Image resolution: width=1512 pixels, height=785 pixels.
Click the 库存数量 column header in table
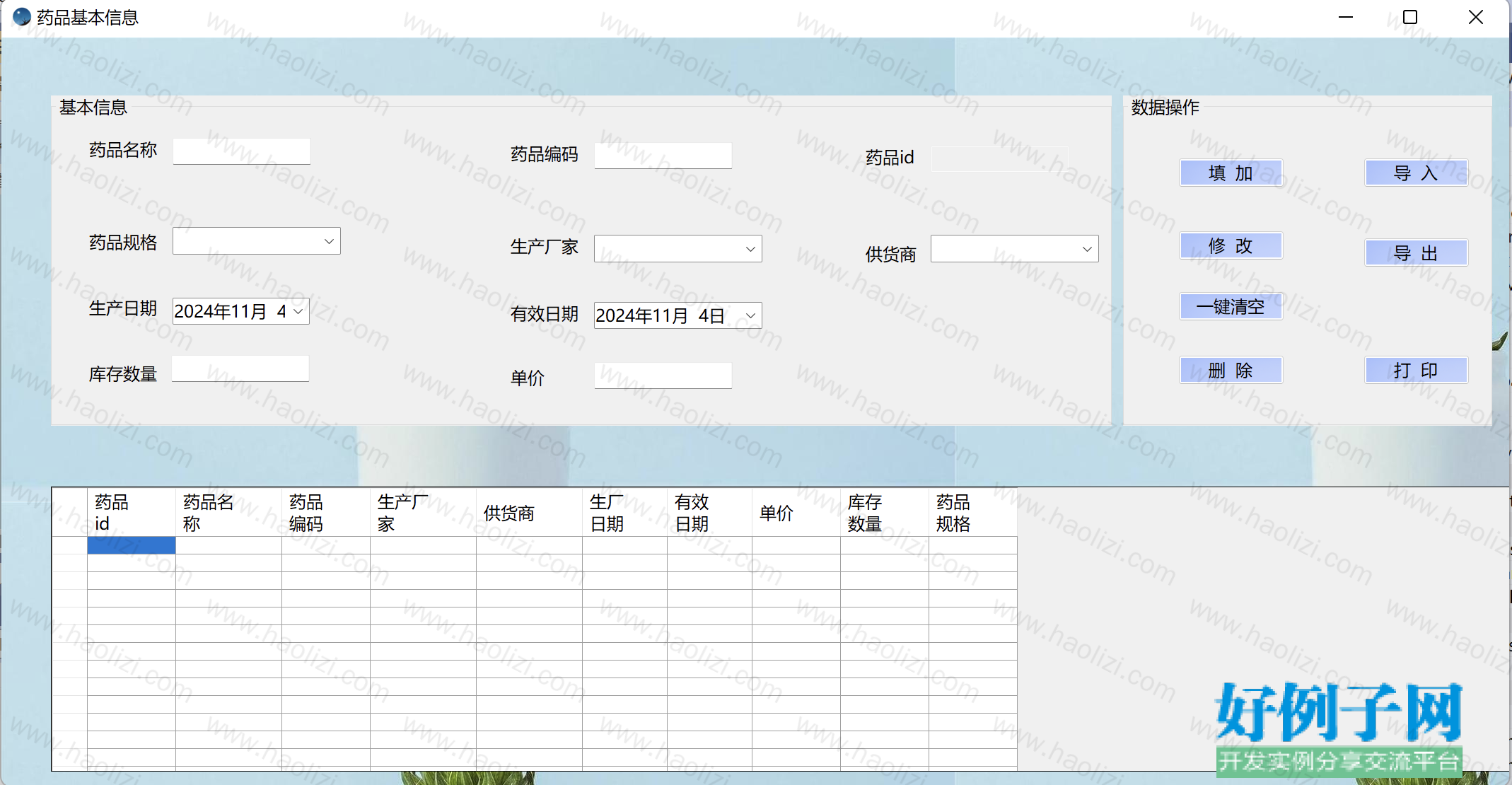point(885,513)
